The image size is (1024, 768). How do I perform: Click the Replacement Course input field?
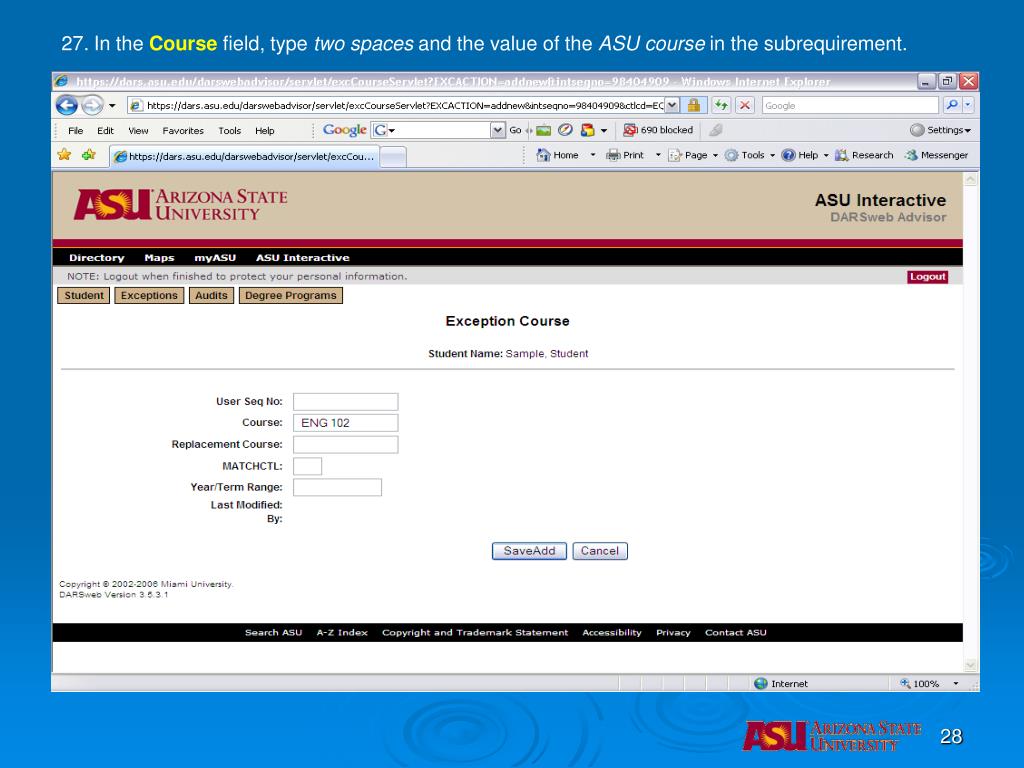(x=345, y=445)
